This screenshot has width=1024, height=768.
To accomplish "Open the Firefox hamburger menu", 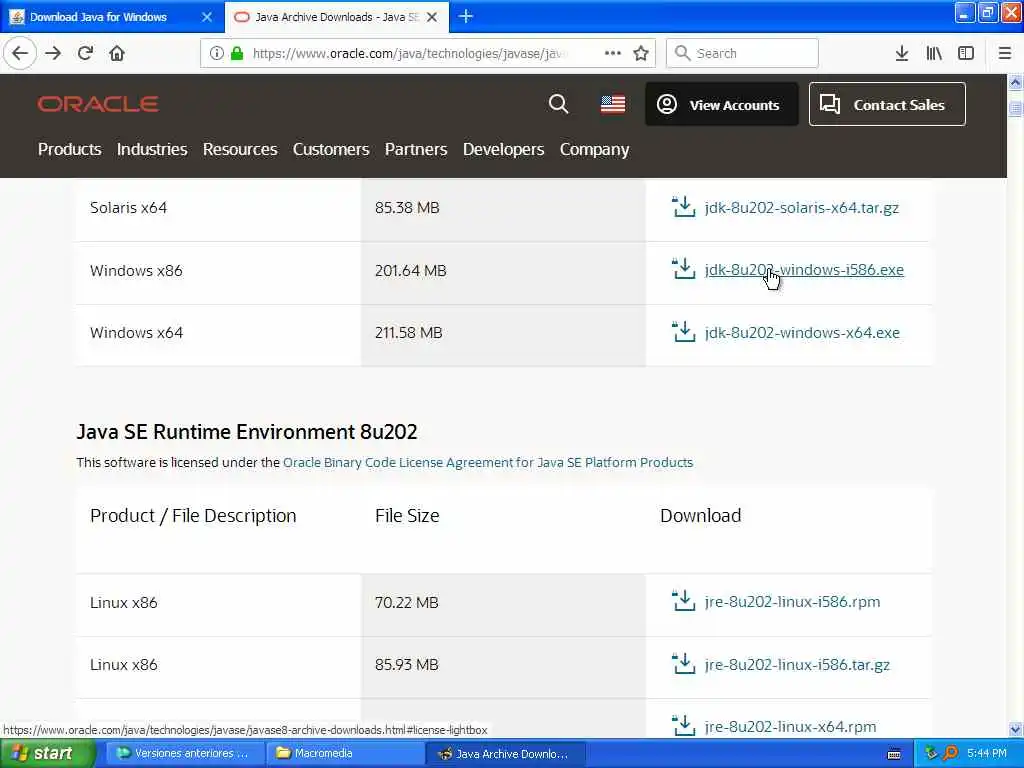I will 1005,54.
